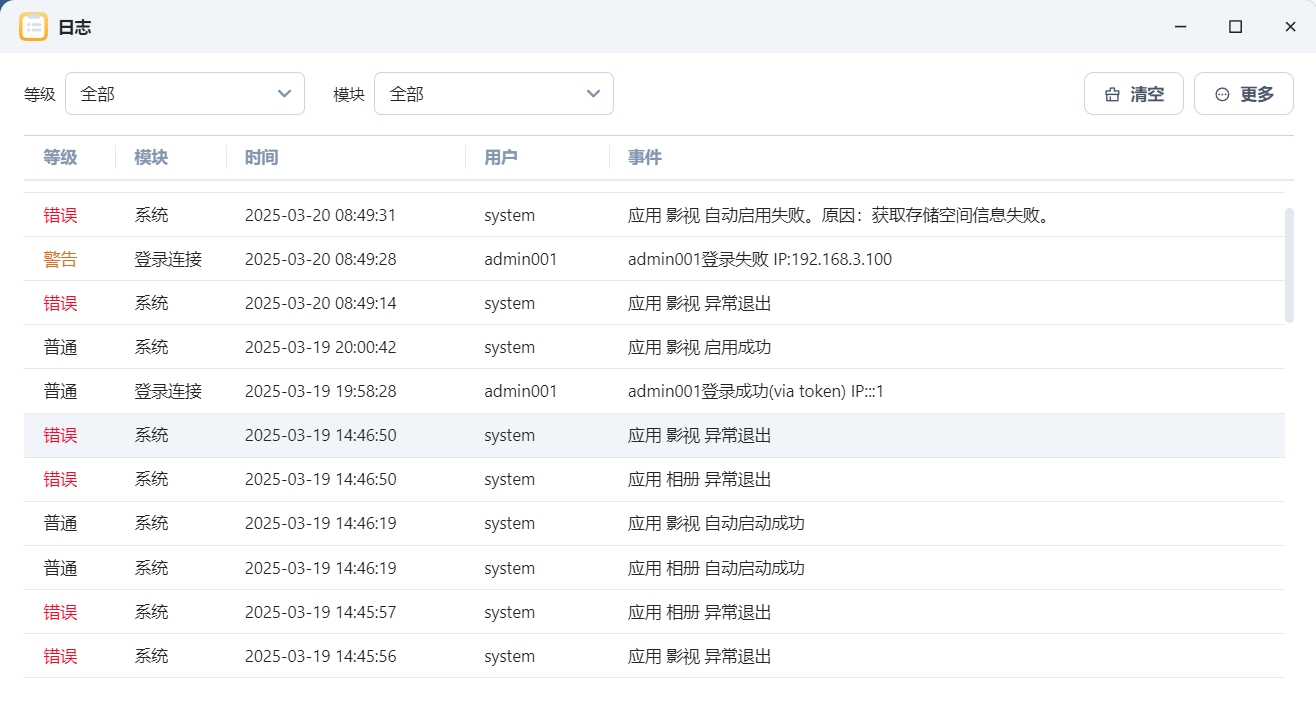This screenshot has height=703, width=1316.
Task: Open the 等级 level filter dropdown
Action: point(185,94)
